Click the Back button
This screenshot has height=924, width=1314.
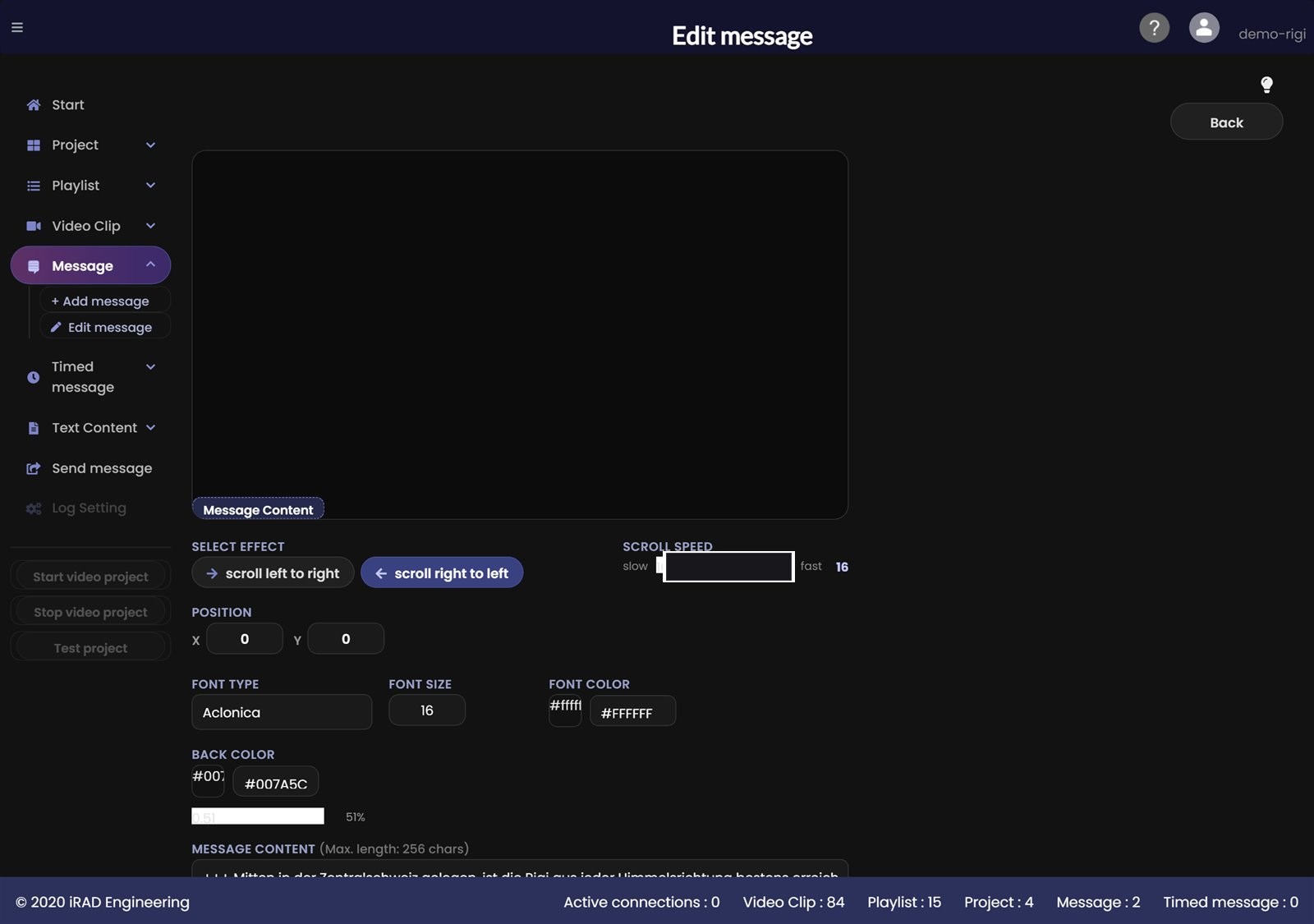pyautogui.click(x=1226, y=122)
